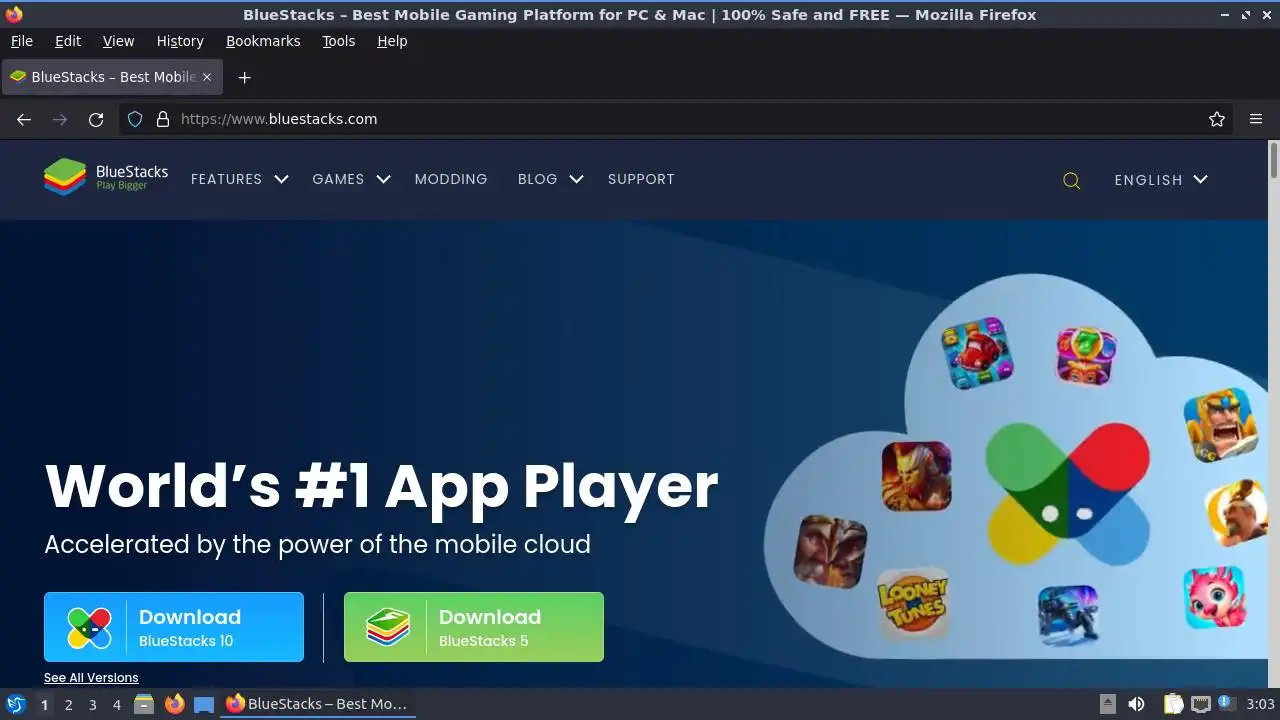Click the BlueStacks window taskbar entry

317,704
